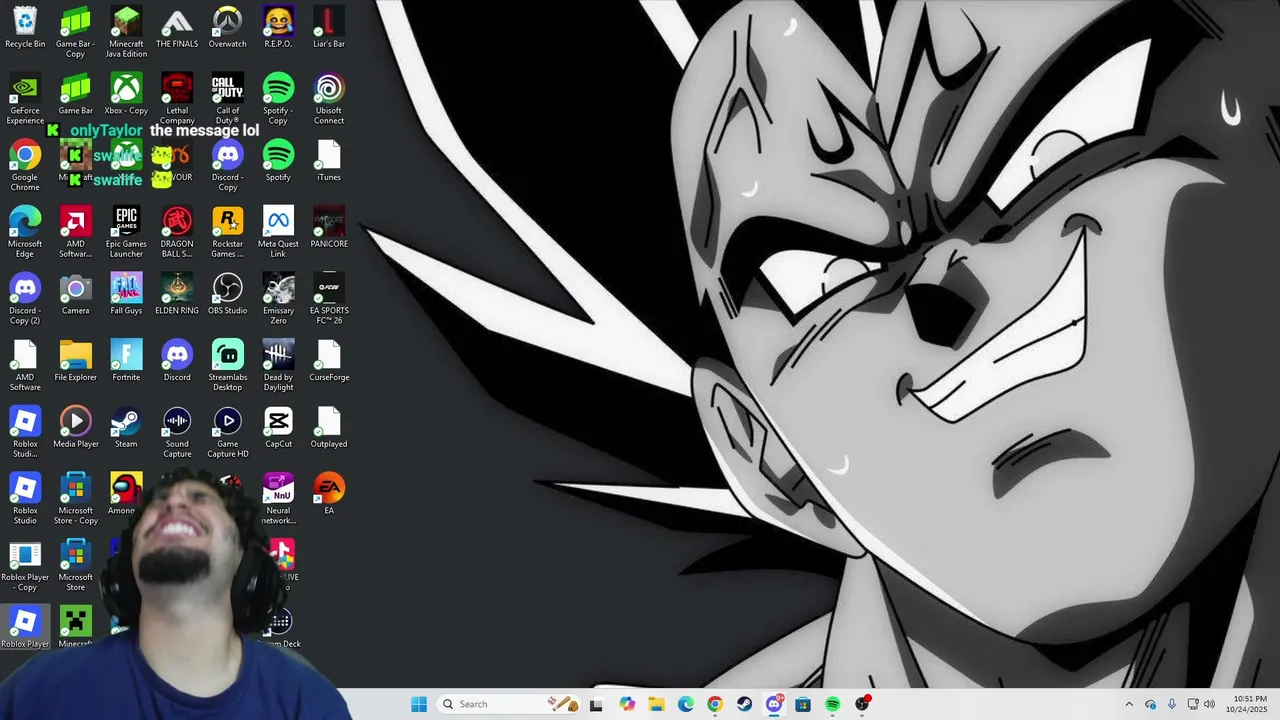This screenshot has height=720, width=1280.
Task: Launch Lethal Company desktop icon
Action: (177, 99)
